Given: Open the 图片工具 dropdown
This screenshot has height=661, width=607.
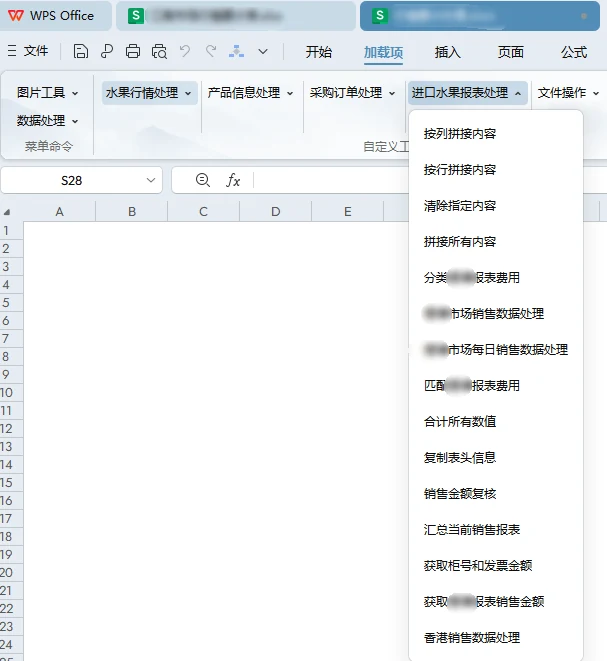Looking at the screenshot, I should (47, 92).
